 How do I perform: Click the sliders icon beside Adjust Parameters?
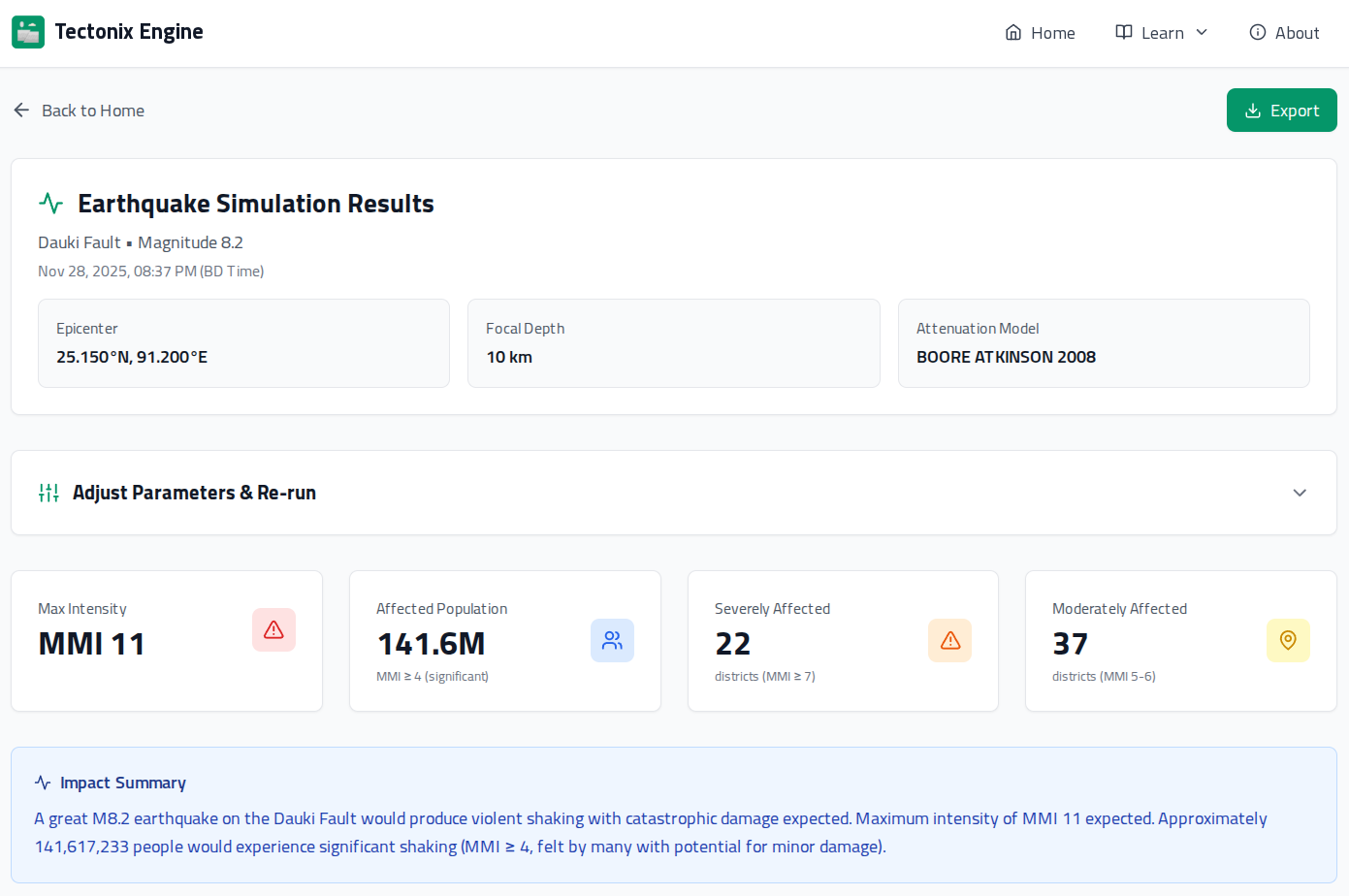[x=48, y=493]
